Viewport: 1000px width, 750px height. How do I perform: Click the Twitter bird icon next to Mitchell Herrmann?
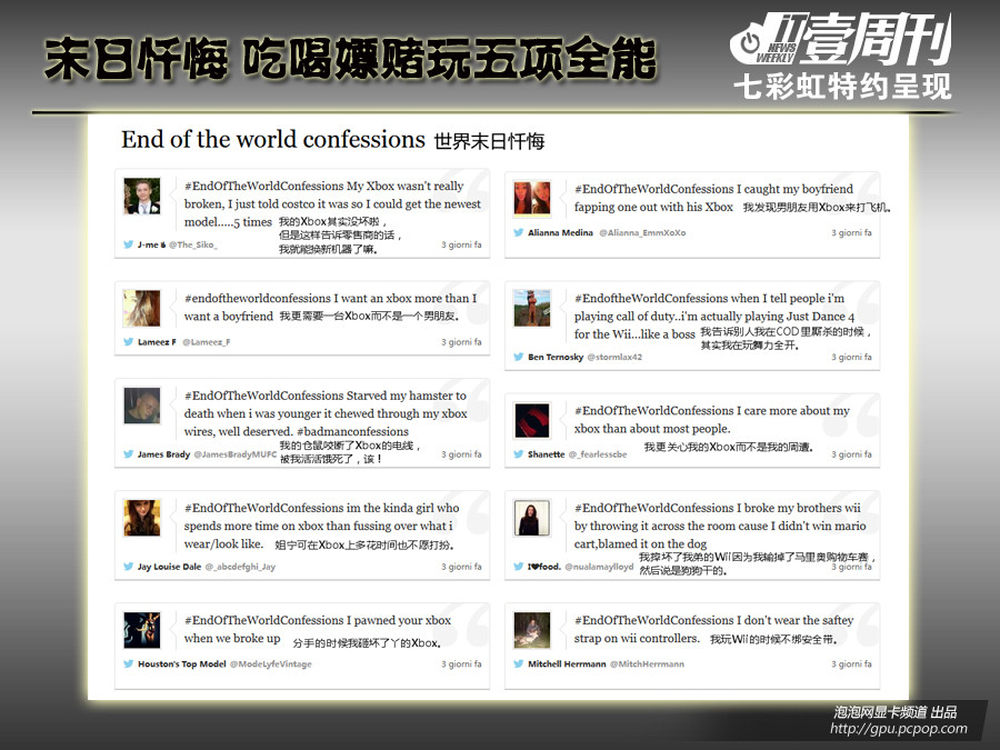(518, 664)
